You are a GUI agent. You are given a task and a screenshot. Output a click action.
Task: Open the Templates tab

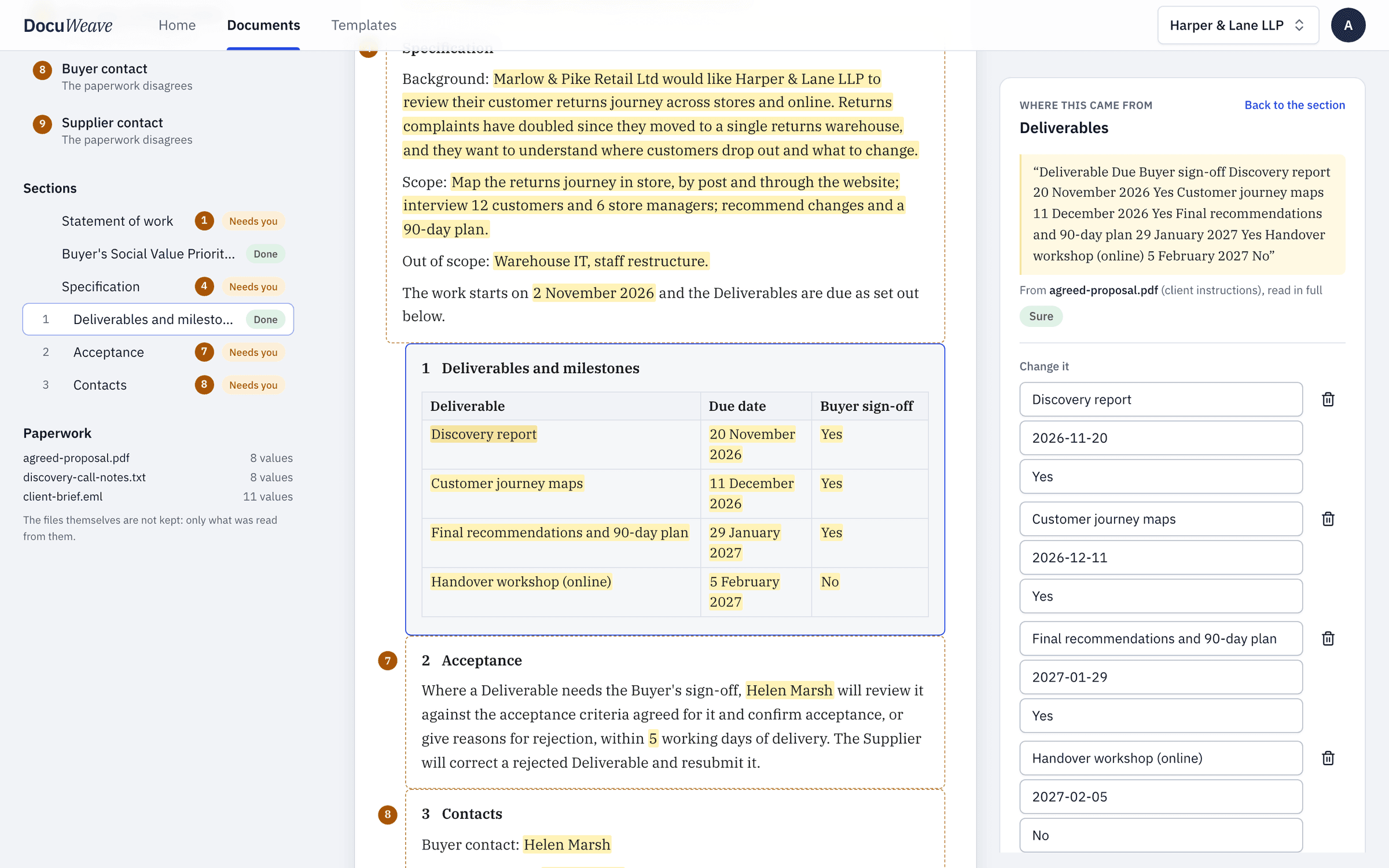tap(363, 25)
